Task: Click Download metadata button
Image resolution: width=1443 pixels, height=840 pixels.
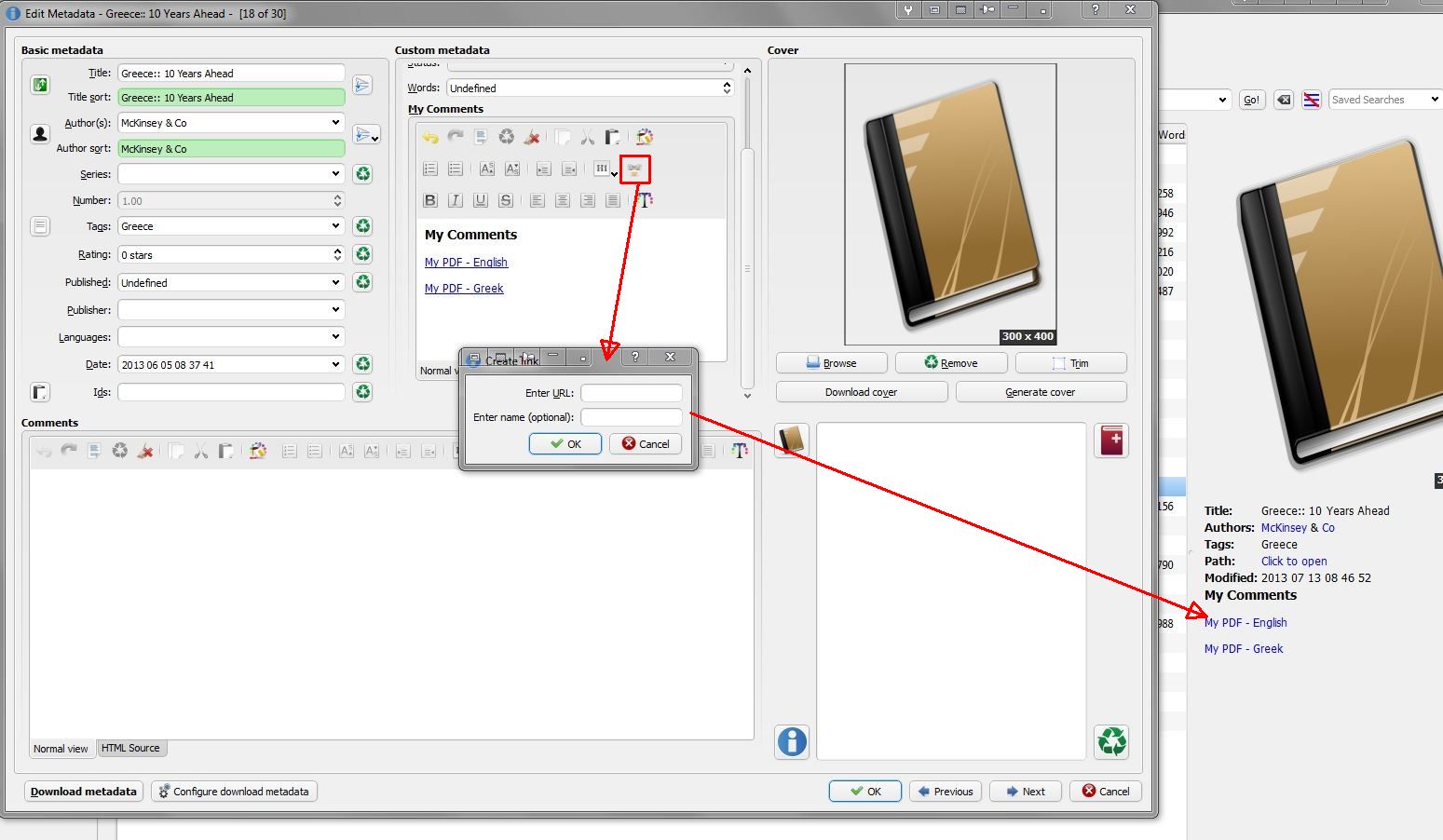Action: pyautogui.click(x=84, y=792)
